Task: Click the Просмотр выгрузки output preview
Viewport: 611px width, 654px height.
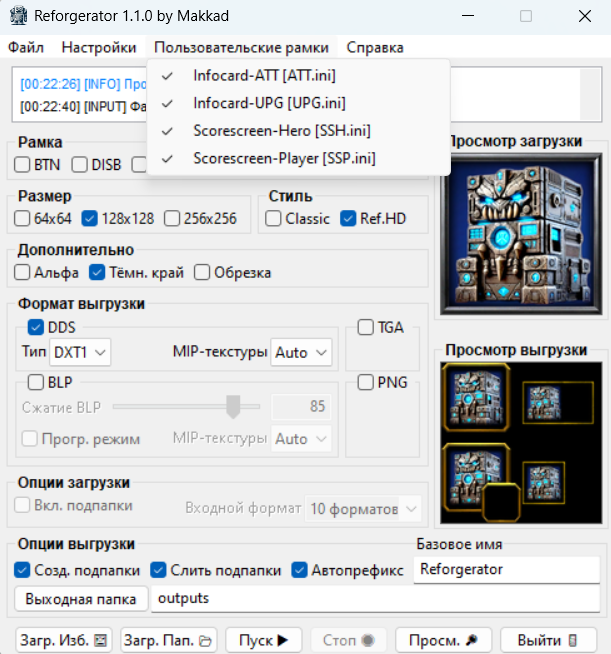Action: coord(521,443)
